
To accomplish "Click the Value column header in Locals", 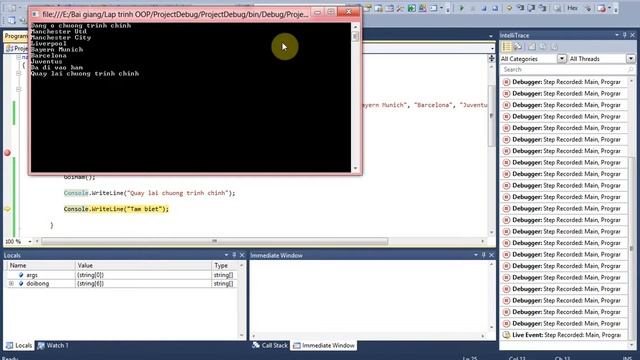I will 143,265.
